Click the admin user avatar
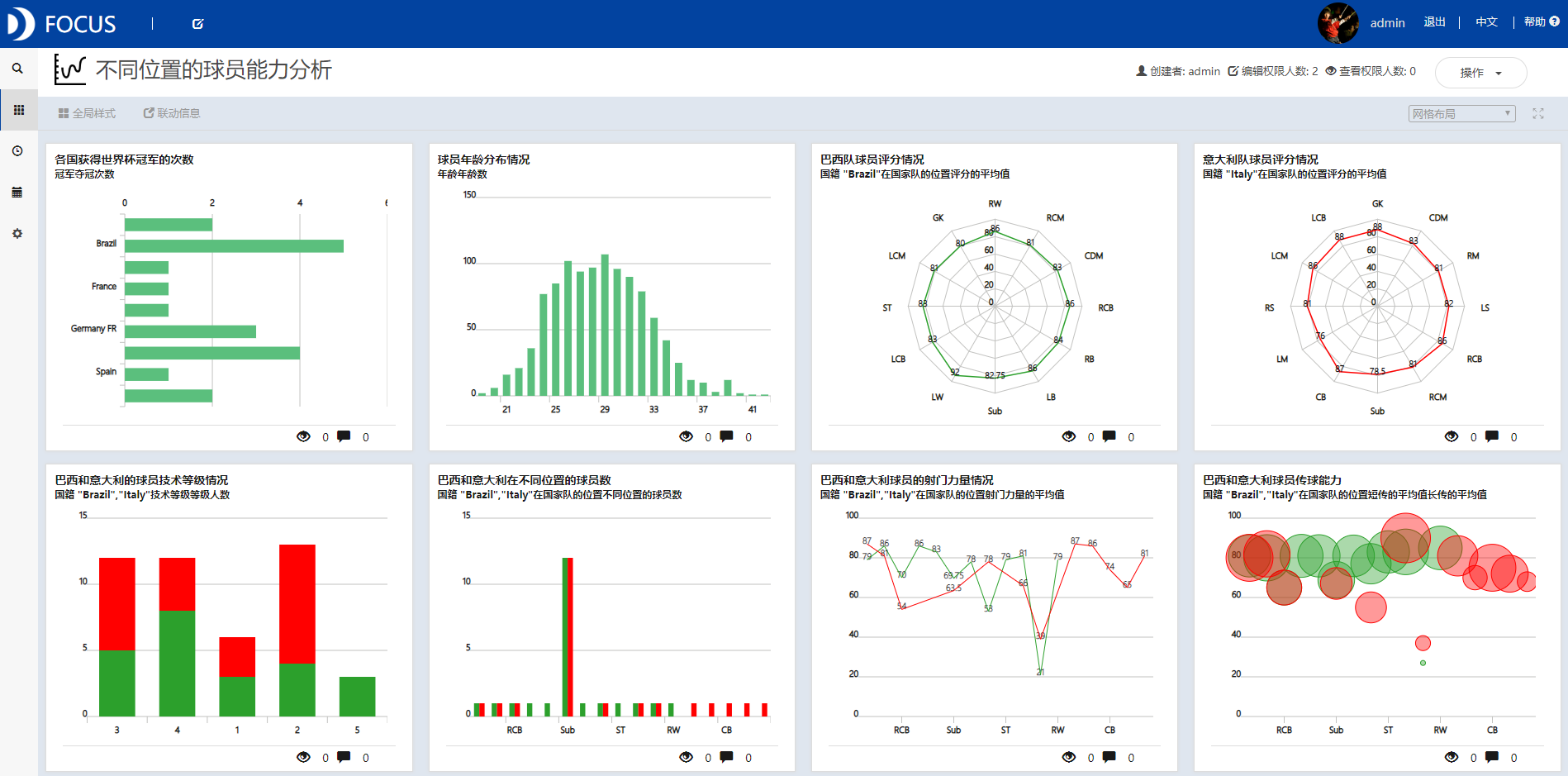The height and width of the screenshot is (776, 1568). 1338,23
